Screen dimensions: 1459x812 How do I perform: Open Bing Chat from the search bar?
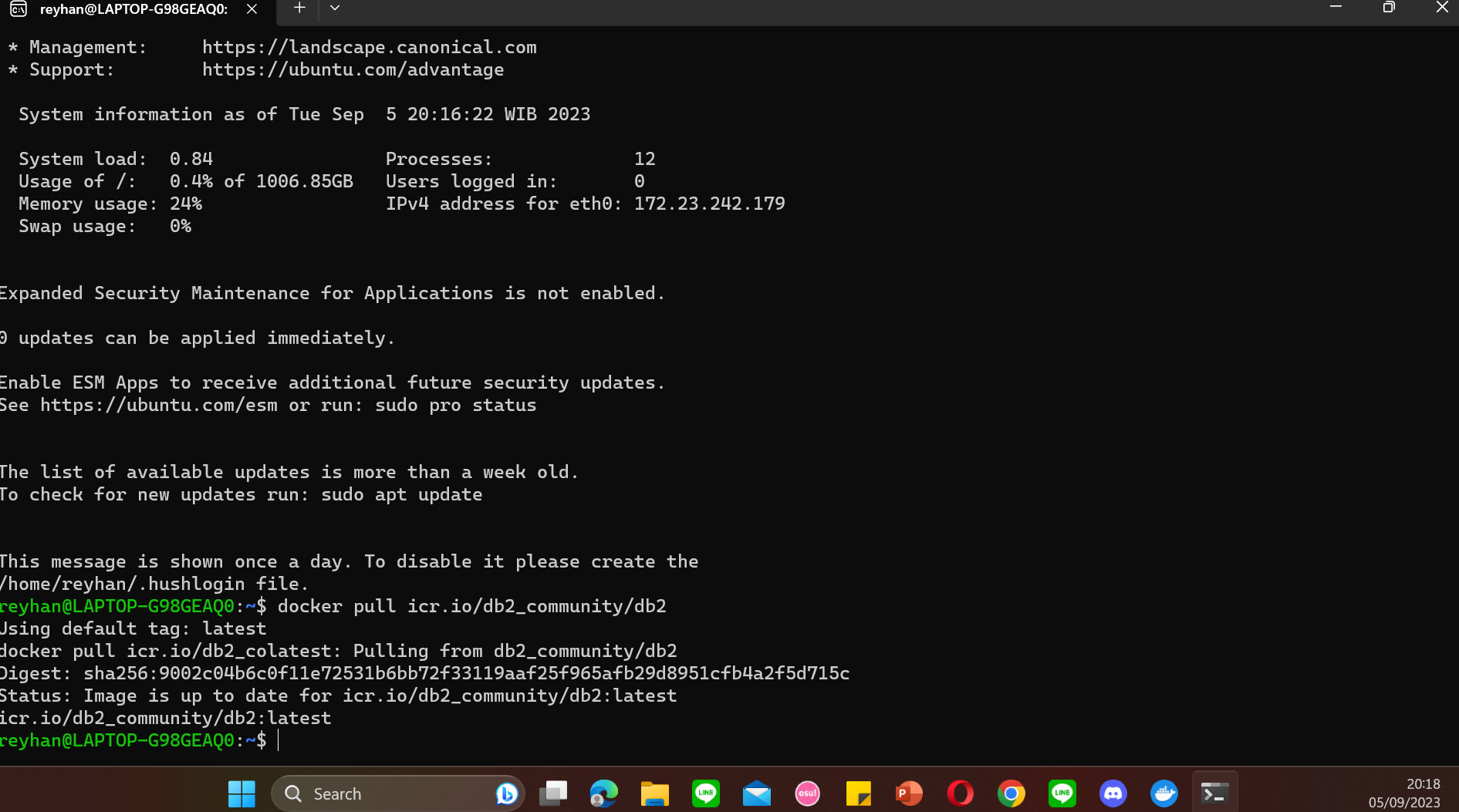tap(507, 793)
